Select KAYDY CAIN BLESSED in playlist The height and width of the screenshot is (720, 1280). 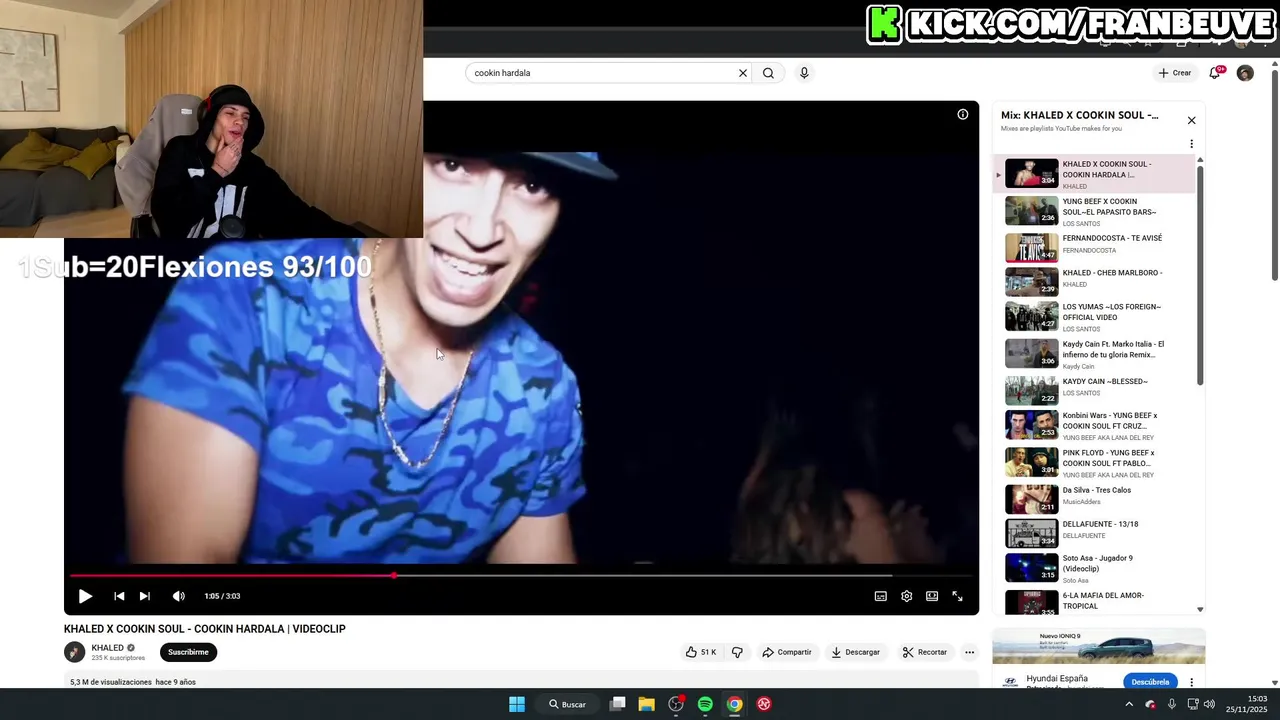click(1095, 390)
